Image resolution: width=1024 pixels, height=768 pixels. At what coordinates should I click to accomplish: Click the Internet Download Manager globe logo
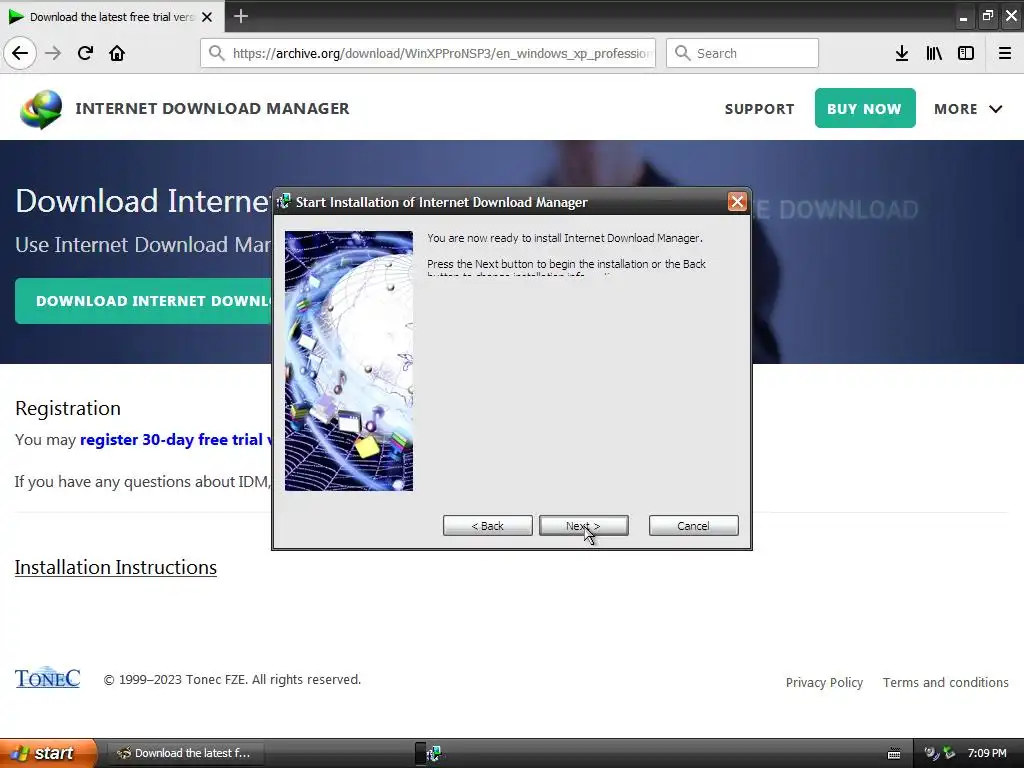[x=41, y=109]
